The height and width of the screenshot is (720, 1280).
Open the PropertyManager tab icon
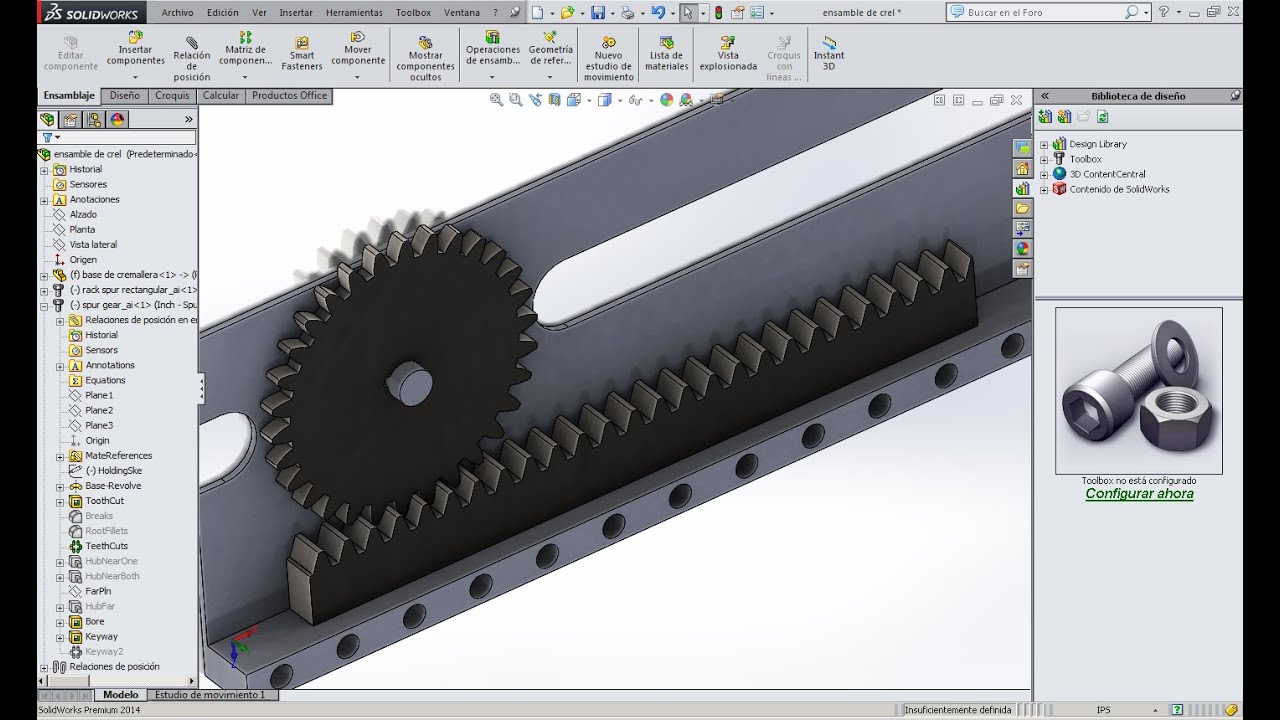coord(71,120)
